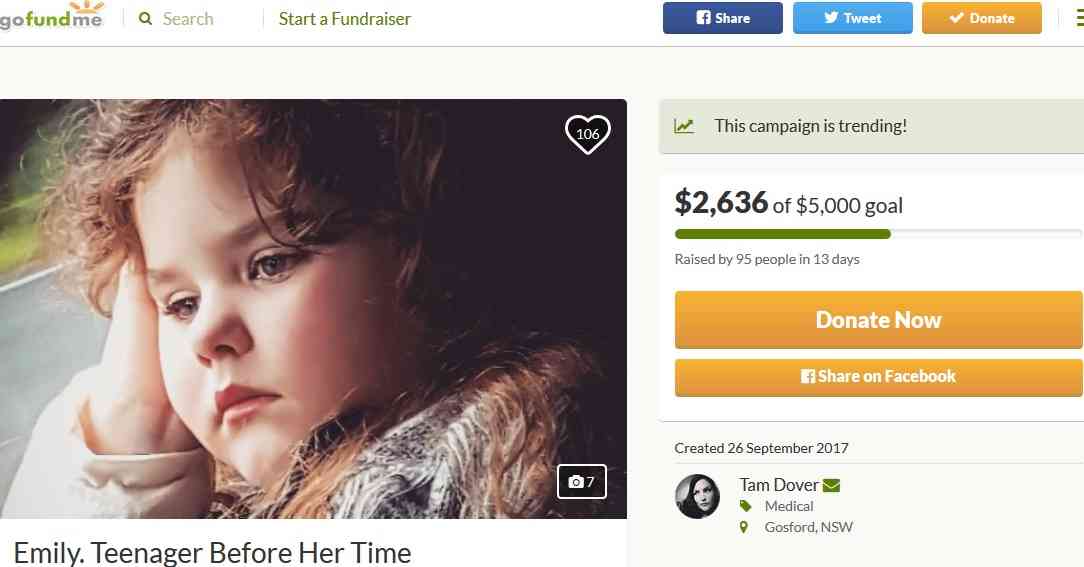Click the gofundme logo
1084x567 pixels.
pyautogui.click(x=52, y=18)
